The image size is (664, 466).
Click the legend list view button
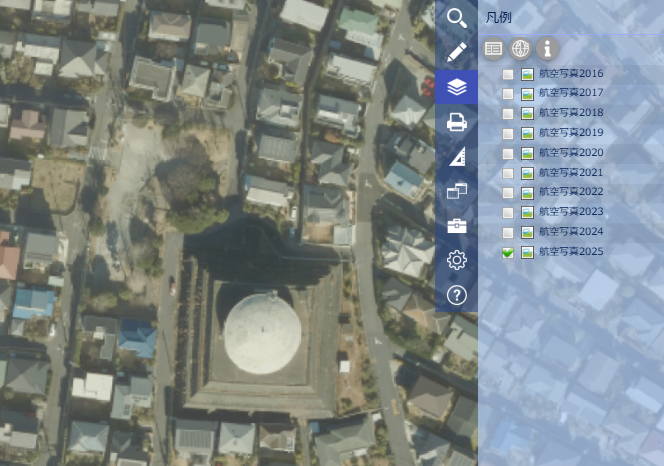click(493, 49)
